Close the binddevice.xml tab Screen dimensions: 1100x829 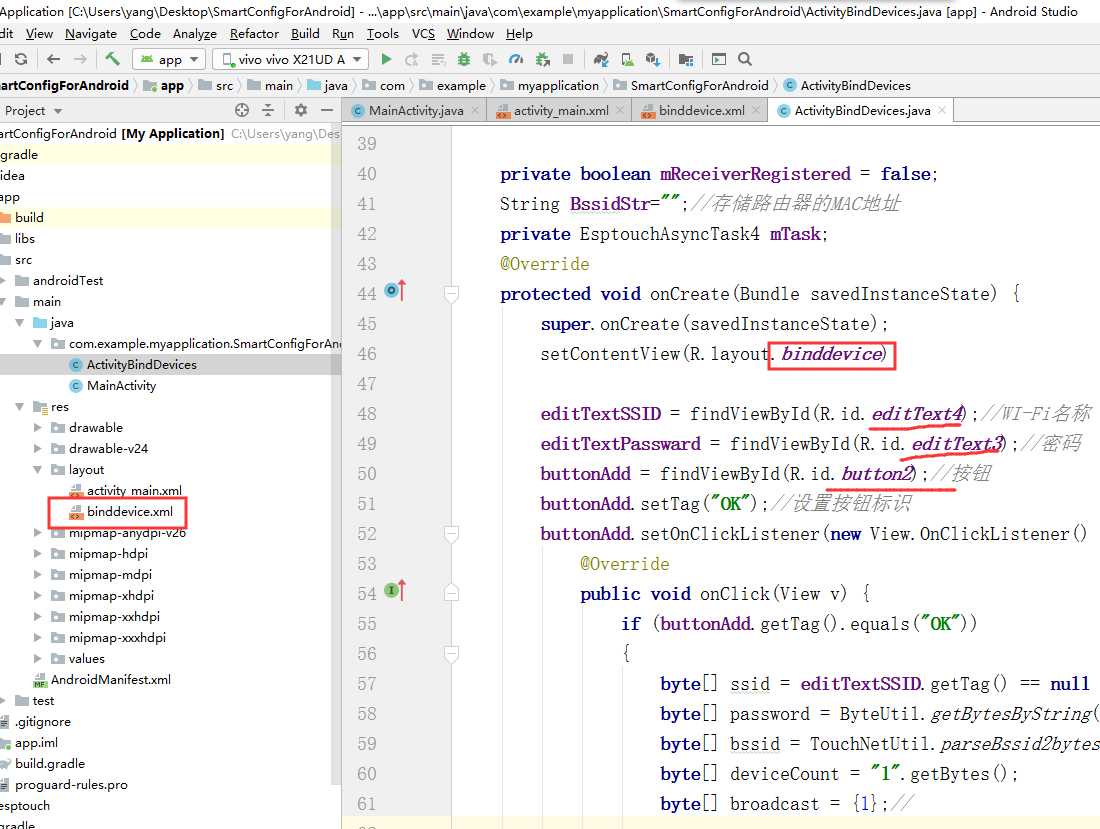(x=756, y=110)
